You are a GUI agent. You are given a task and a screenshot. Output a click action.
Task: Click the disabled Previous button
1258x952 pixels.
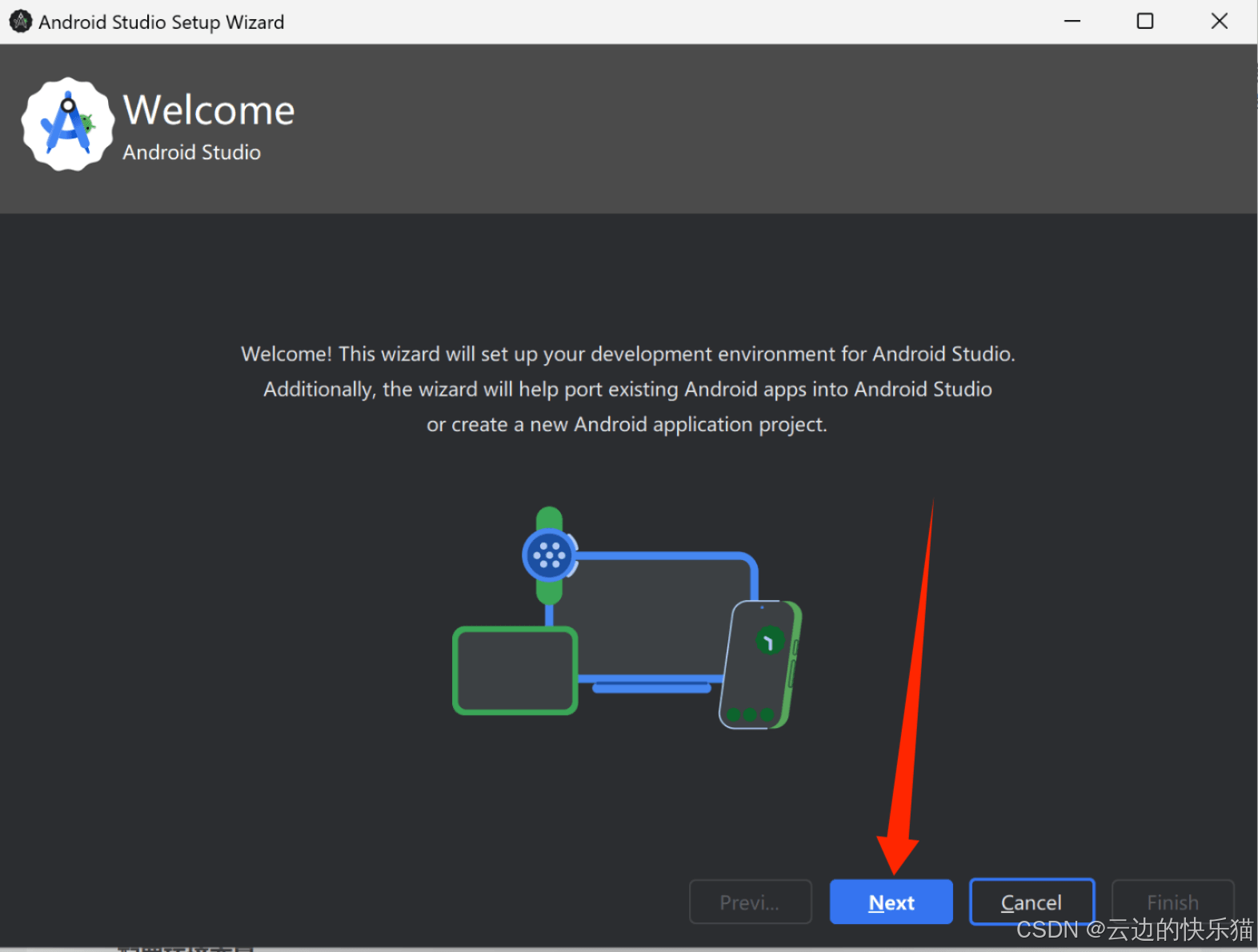pos(750,902)
